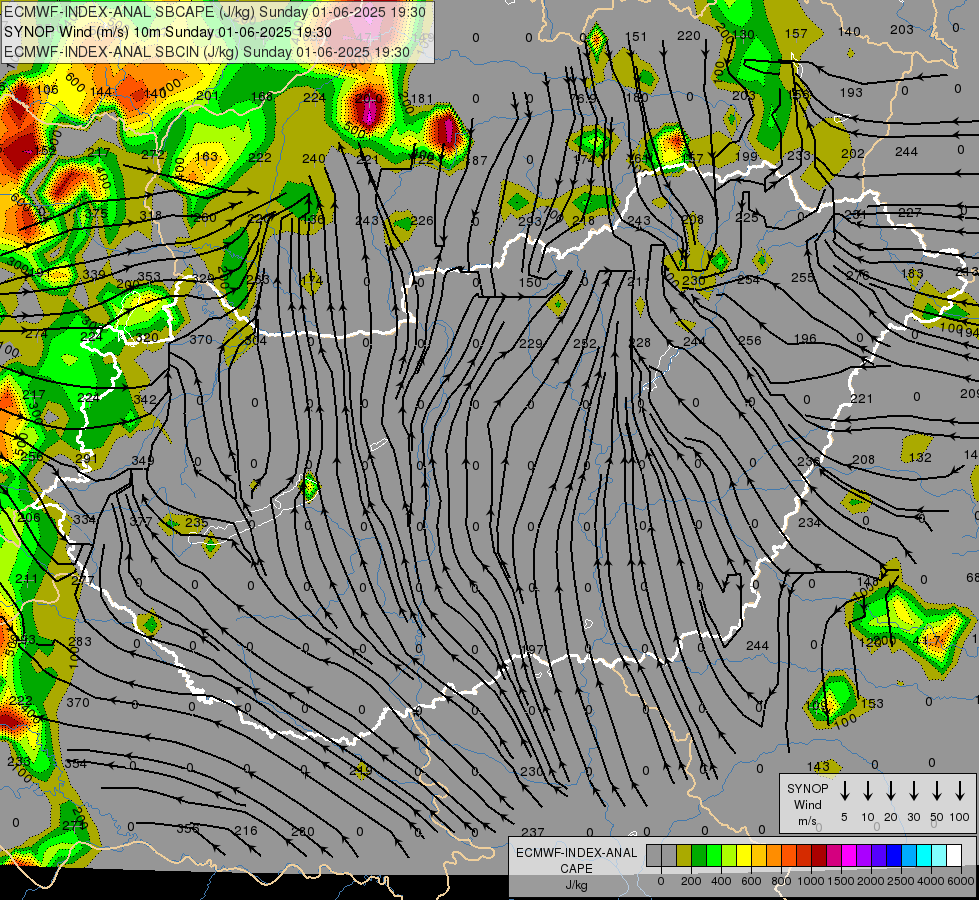Click the map value 196
Image resolution: width=979 pixels, height=900 pixels.
click(x=805, y=339)
